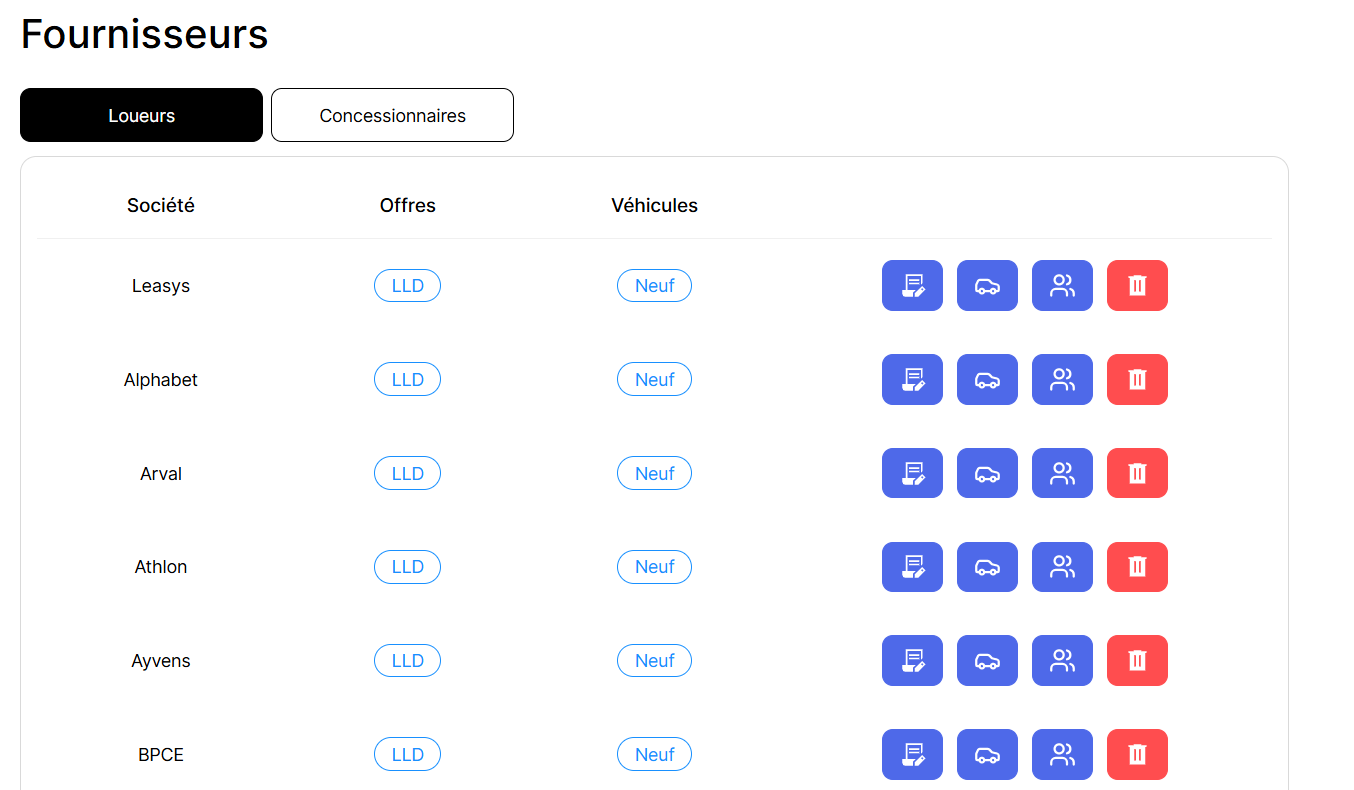Click the Neuf badge for Leasys
Screen dimensions: 1354x790
(x=654, y=286)
